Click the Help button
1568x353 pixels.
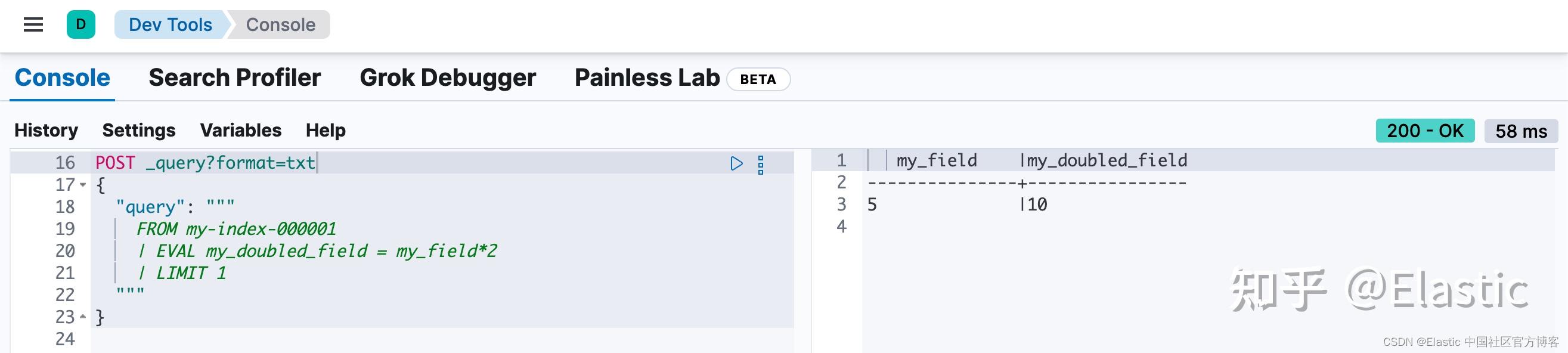pyautogui.click(x=326, y=130)
